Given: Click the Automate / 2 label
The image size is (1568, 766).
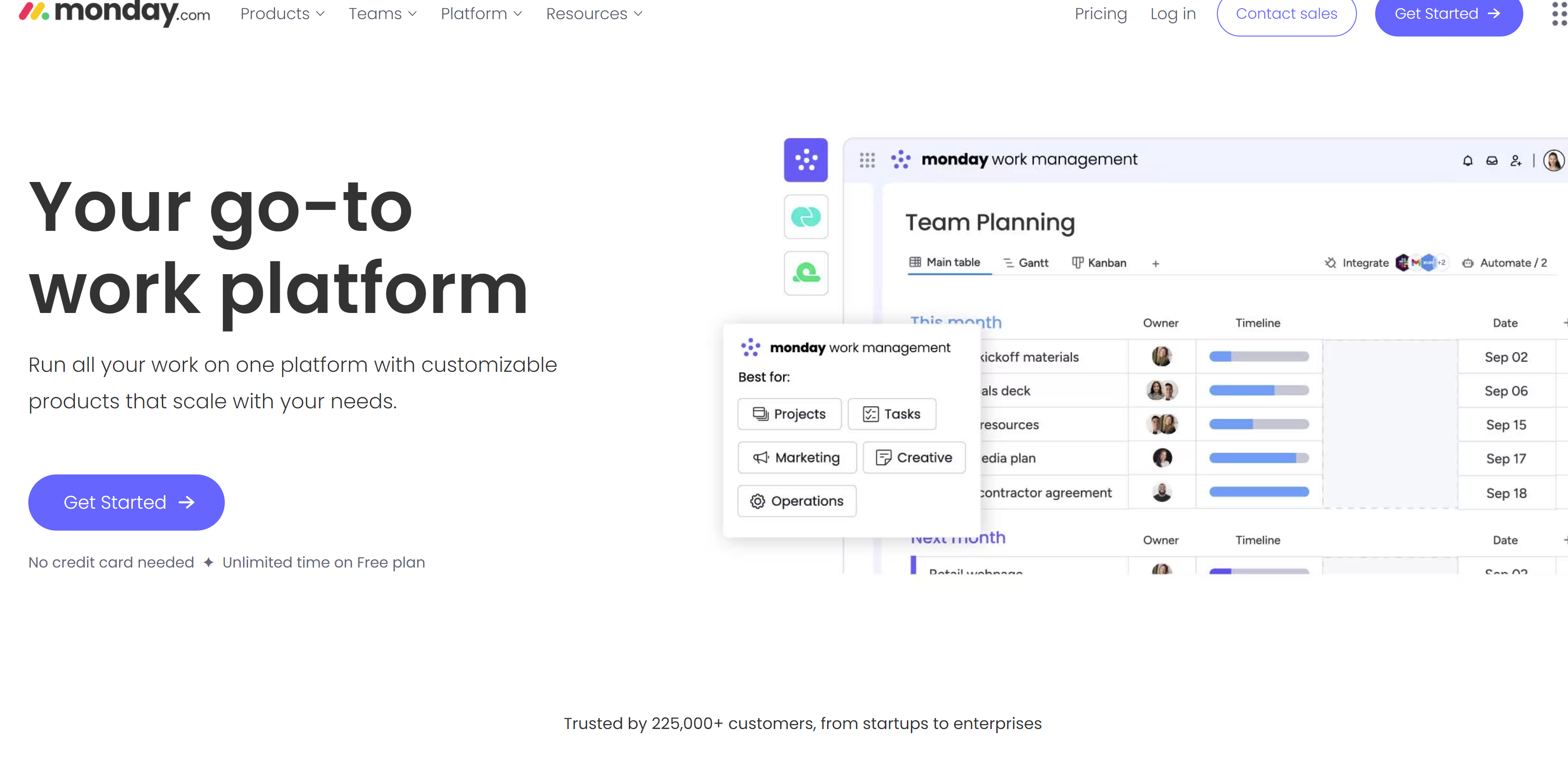Looking at the screenshot, I should click(1513, 263).
